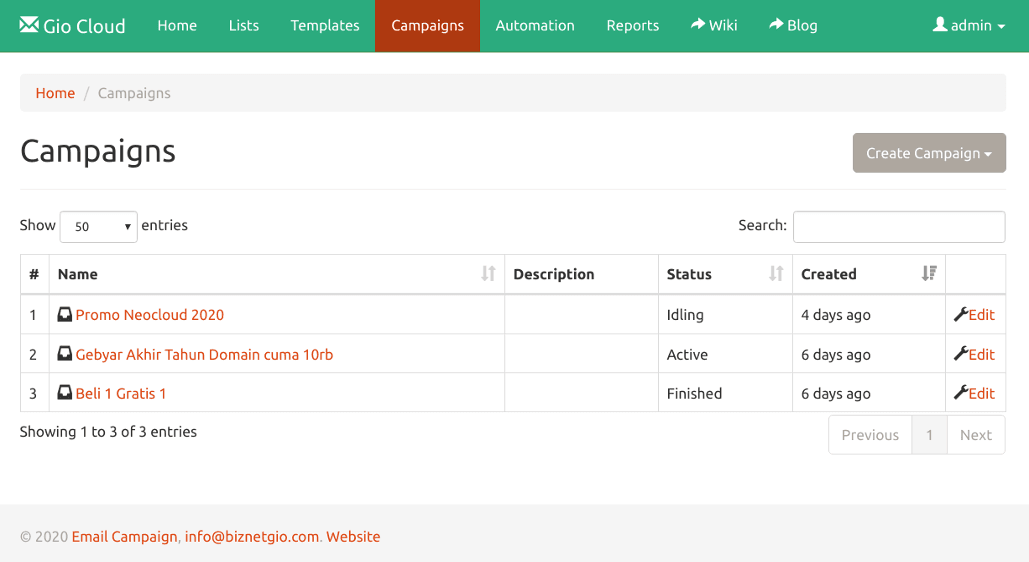
Task: Switch to the Templates navigation item
Action: coord(325,26)
